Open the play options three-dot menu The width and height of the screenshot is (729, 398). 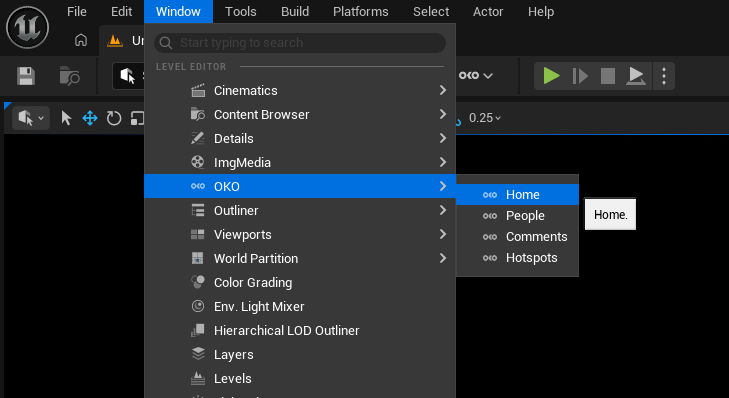[664, 76]
